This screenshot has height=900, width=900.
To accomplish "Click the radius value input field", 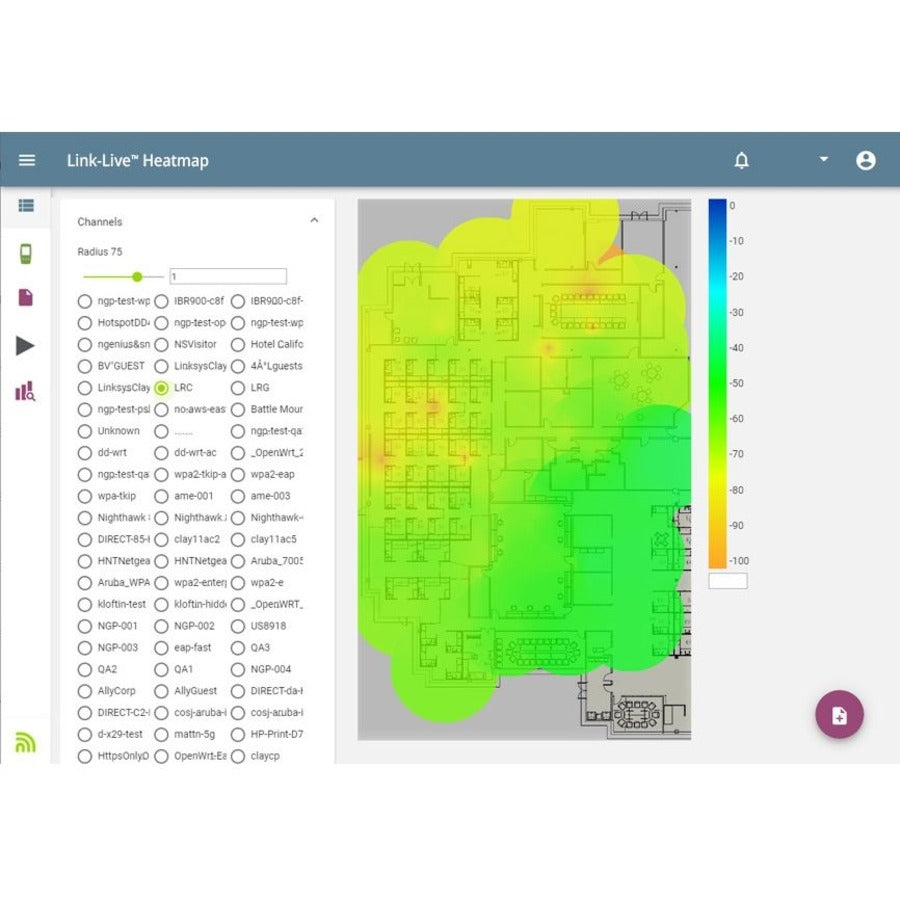I will (227, 276).
